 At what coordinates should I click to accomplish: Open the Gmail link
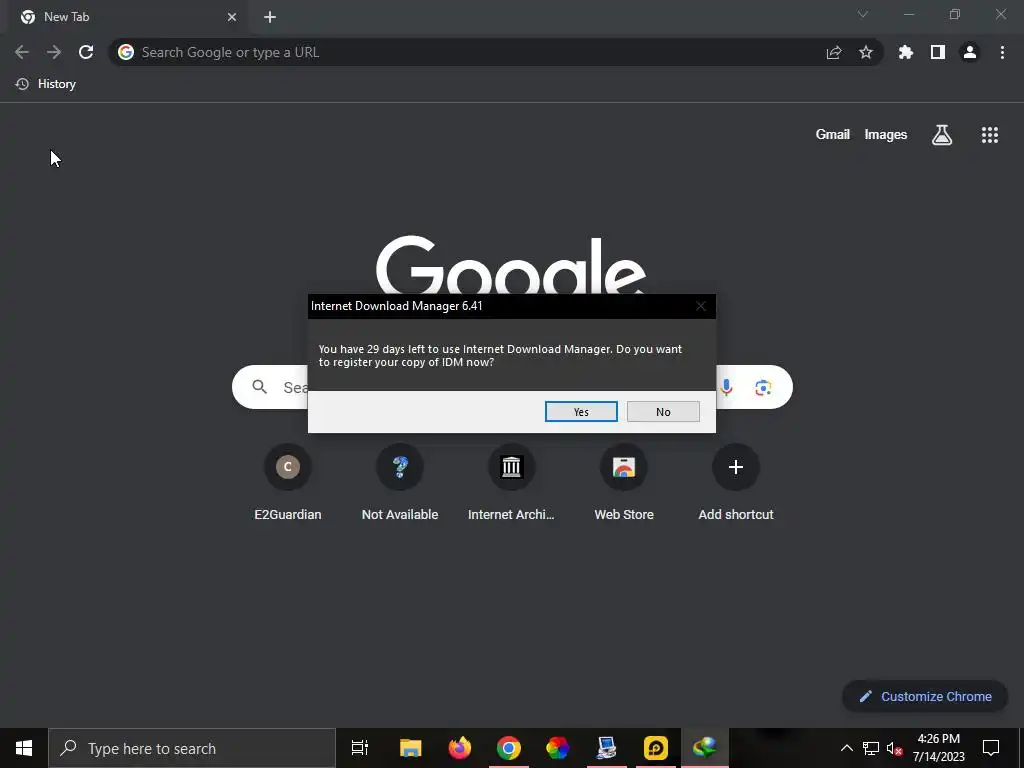[x=833, y=135]
